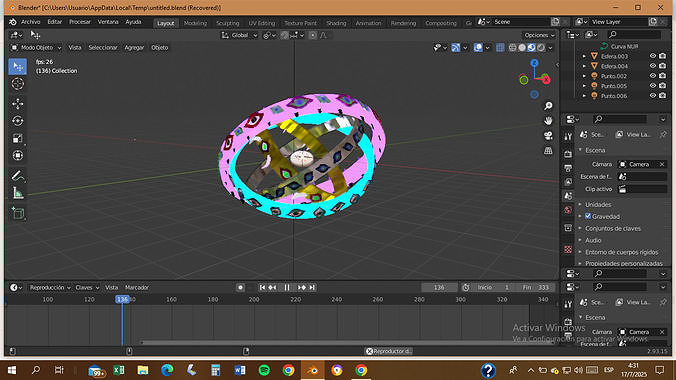Open the Archivo menu

tap(30, 22)
